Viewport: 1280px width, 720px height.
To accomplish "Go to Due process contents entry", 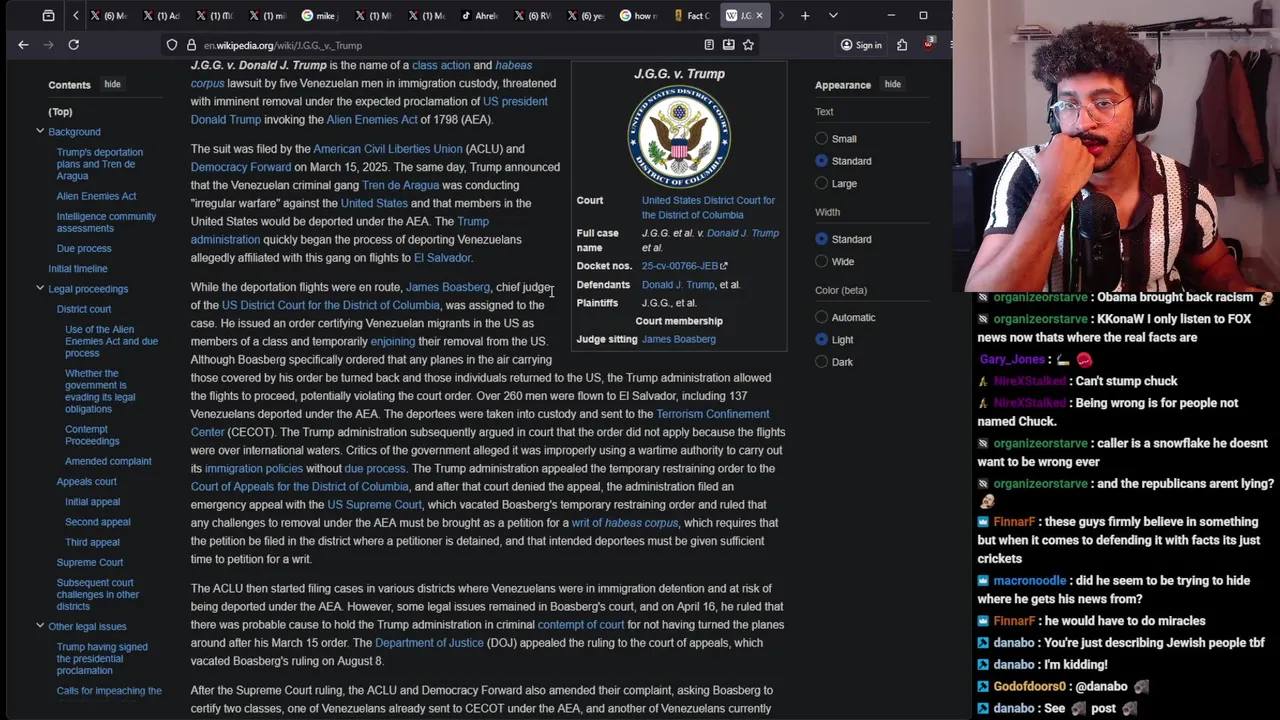I will (84, 248).
